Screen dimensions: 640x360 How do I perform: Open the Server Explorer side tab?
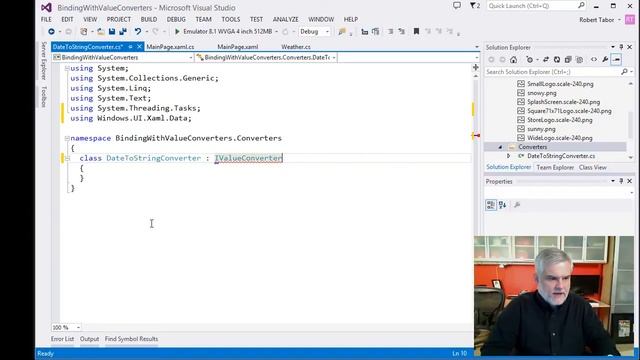tap(44, 60)
